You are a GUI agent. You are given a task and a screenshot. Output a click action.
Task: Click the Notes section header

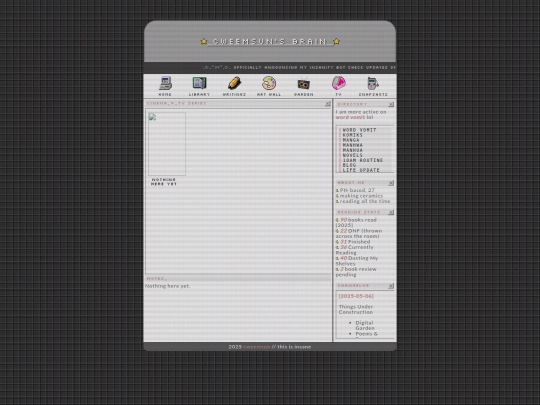tap(238, 278)
